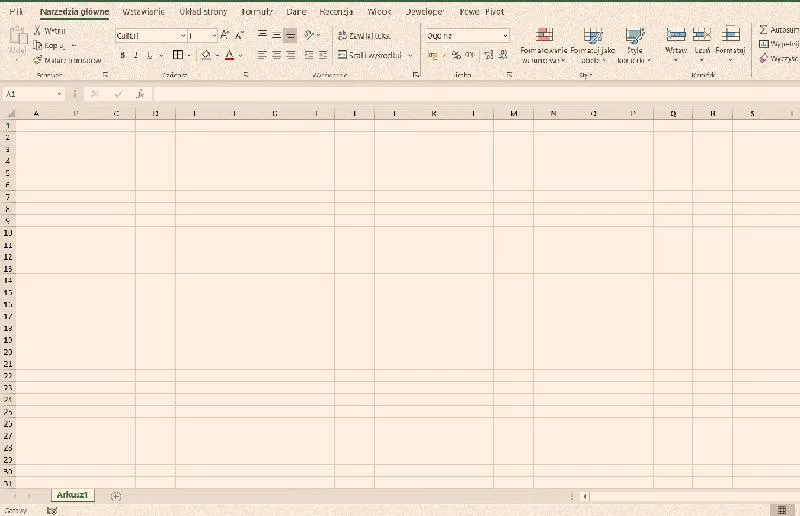The height and width of the screenshot is (516, 800).
Task: Decrease indent icon
Action: click(x=309, y=55)
